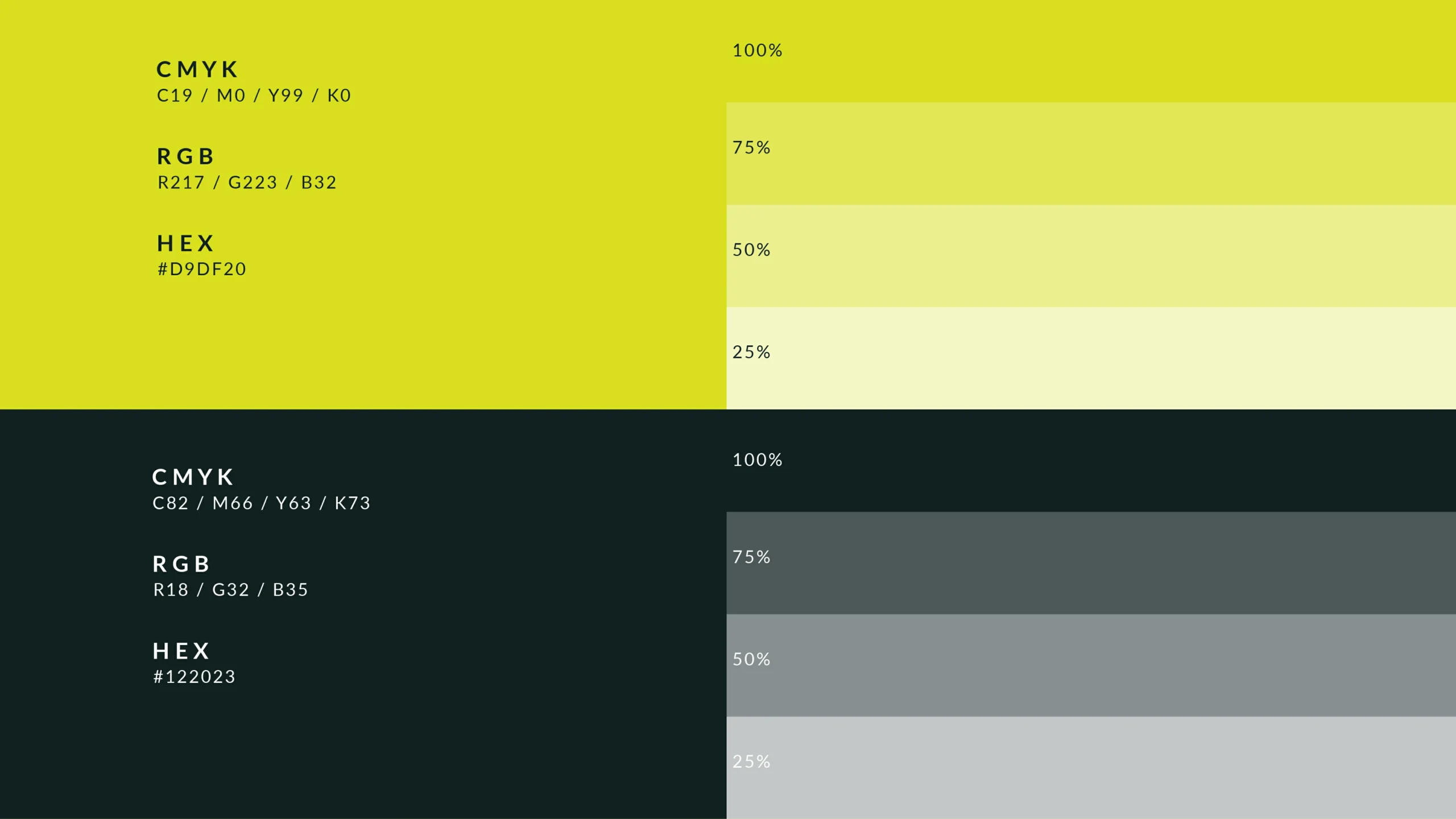Select the dark gray 75% swatch
The width and height of the screenshot is (1456, 819).
[x=1091, y=563]
